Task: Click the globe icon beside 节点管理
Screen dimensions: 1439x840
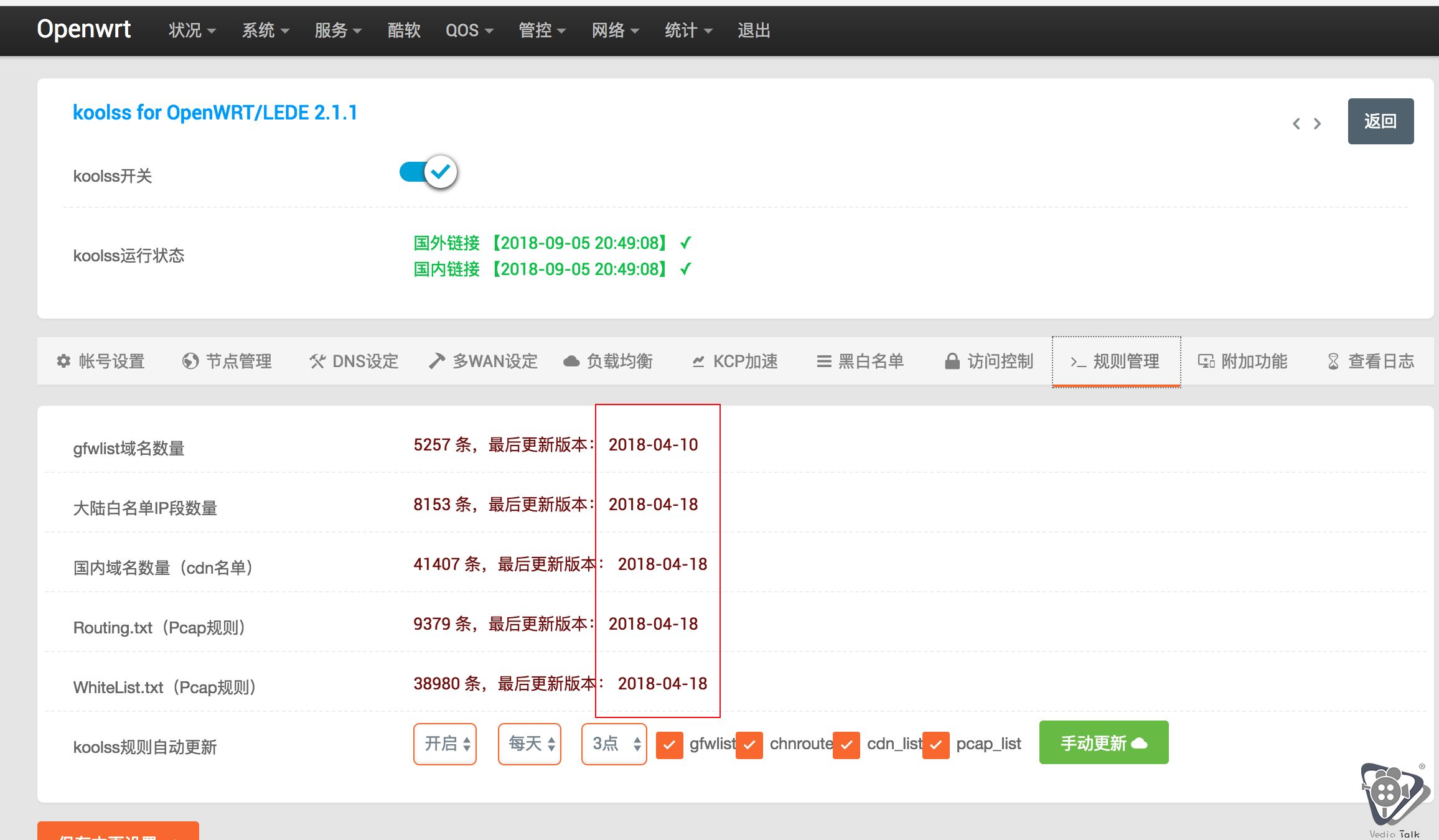Action: point(190,361)
